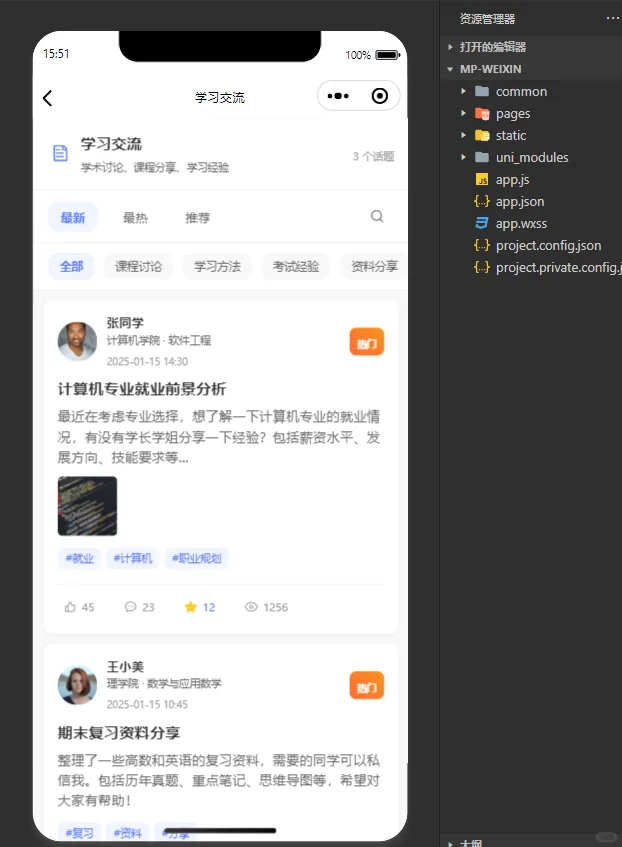Tap the #职业规划 tag
The width and height of the screenshot is (622, 847).
coord(197,558)
